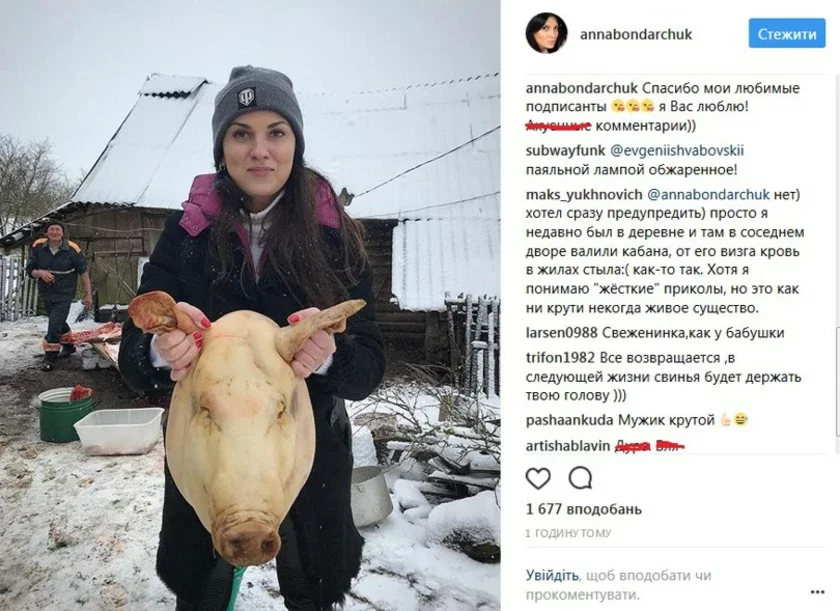Open pashaankuda commenter profile

[x=569, y=420]
